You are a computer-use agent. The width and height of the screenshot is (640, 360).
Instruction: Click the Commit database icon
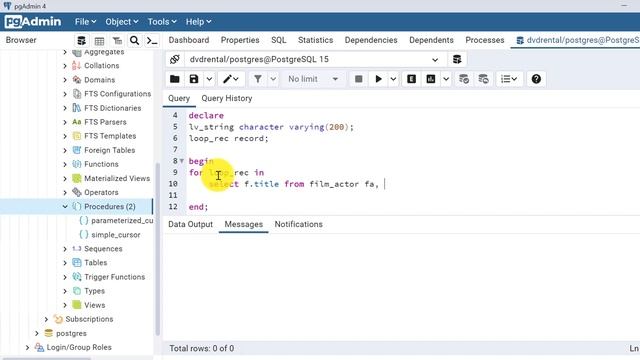(x=464, y=79)
